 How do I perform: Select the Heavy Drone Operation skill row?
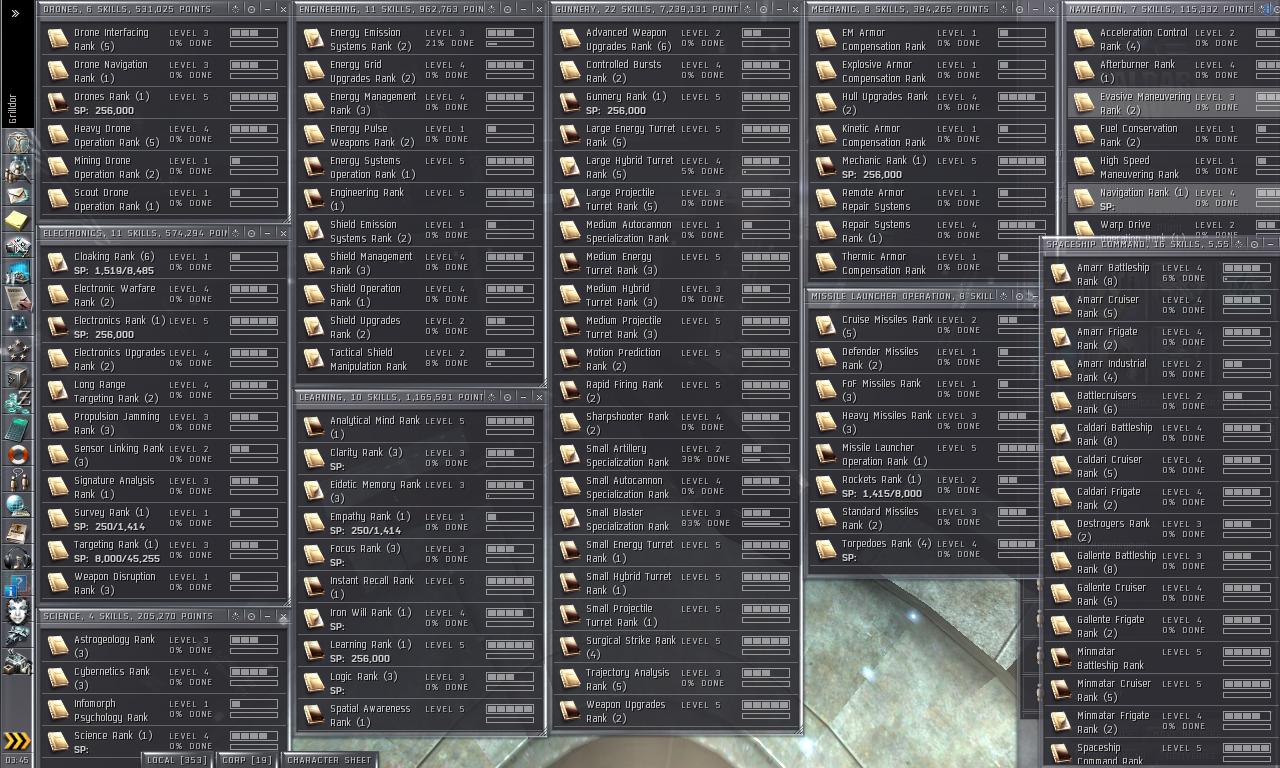click(162, 135)
